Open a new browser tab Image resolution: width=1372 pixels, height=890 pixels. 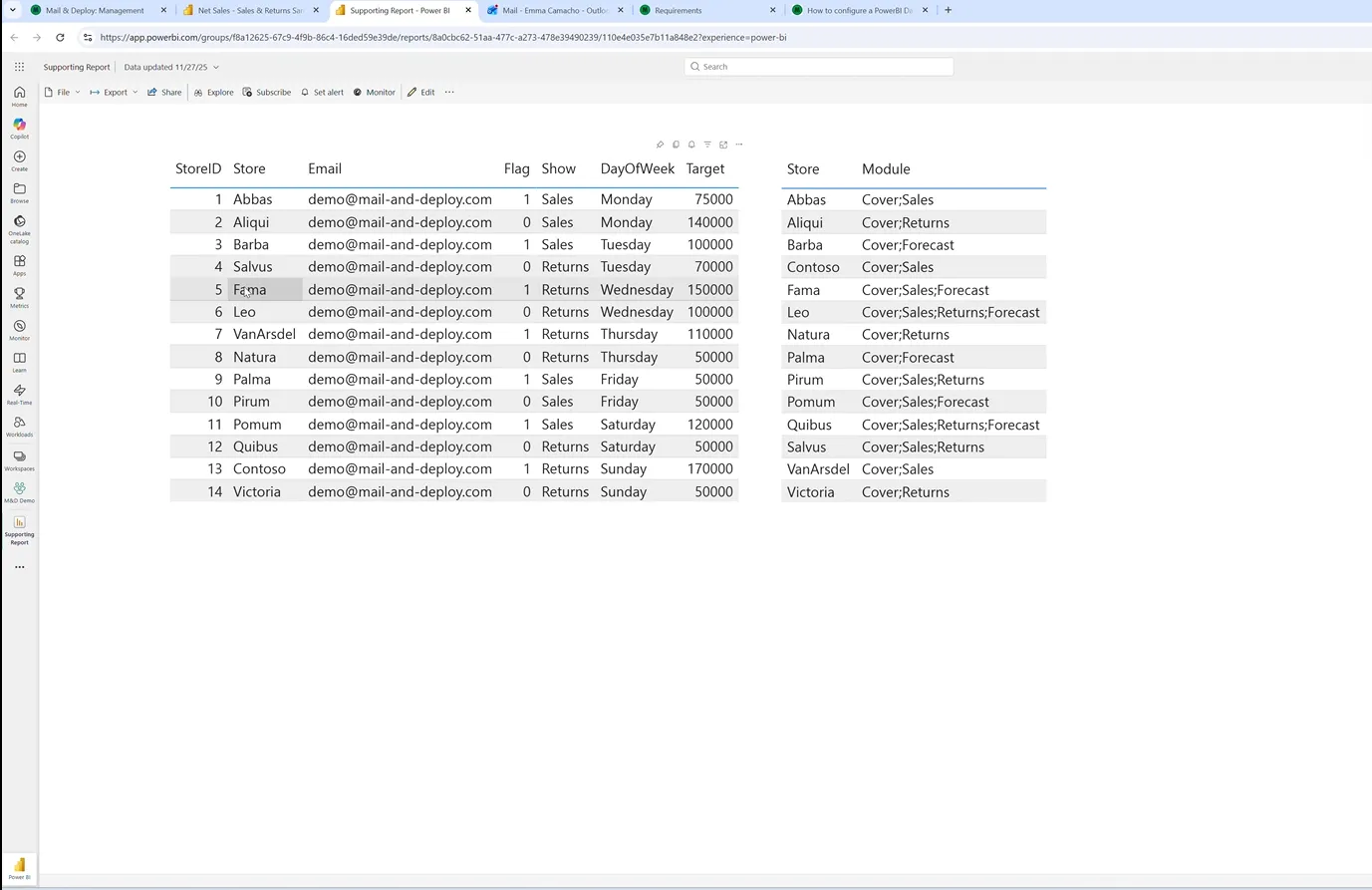(x=948, y=10)
